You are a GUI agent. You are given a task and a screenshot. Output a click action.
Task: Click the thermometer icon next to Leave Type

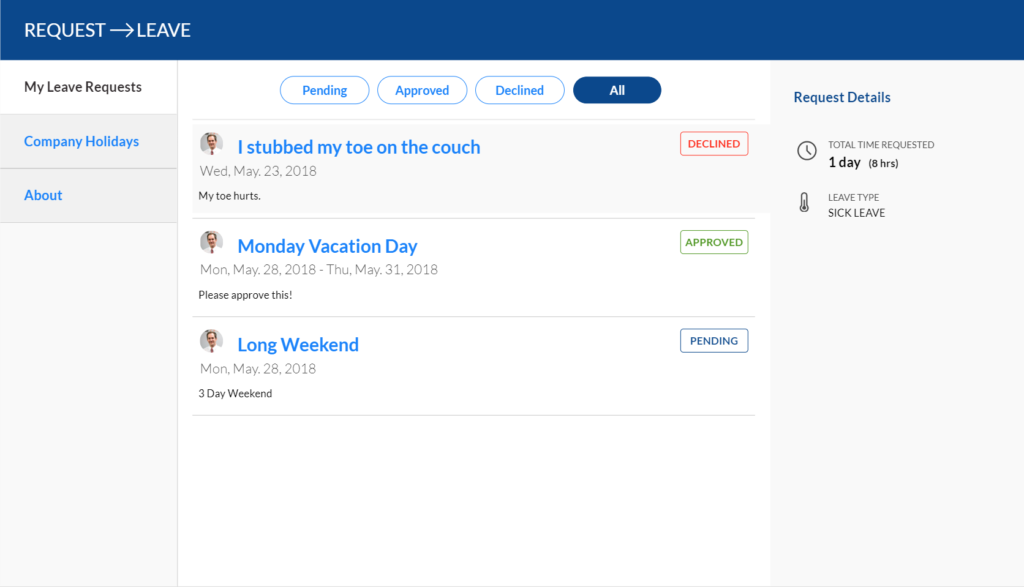click(806, 204)
